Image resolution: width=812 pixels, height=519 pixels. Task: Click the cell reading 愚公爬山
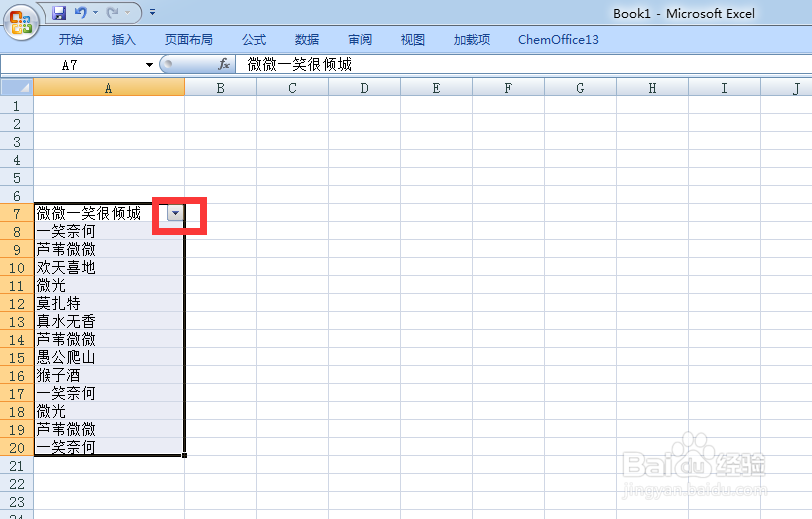[109, 357]
